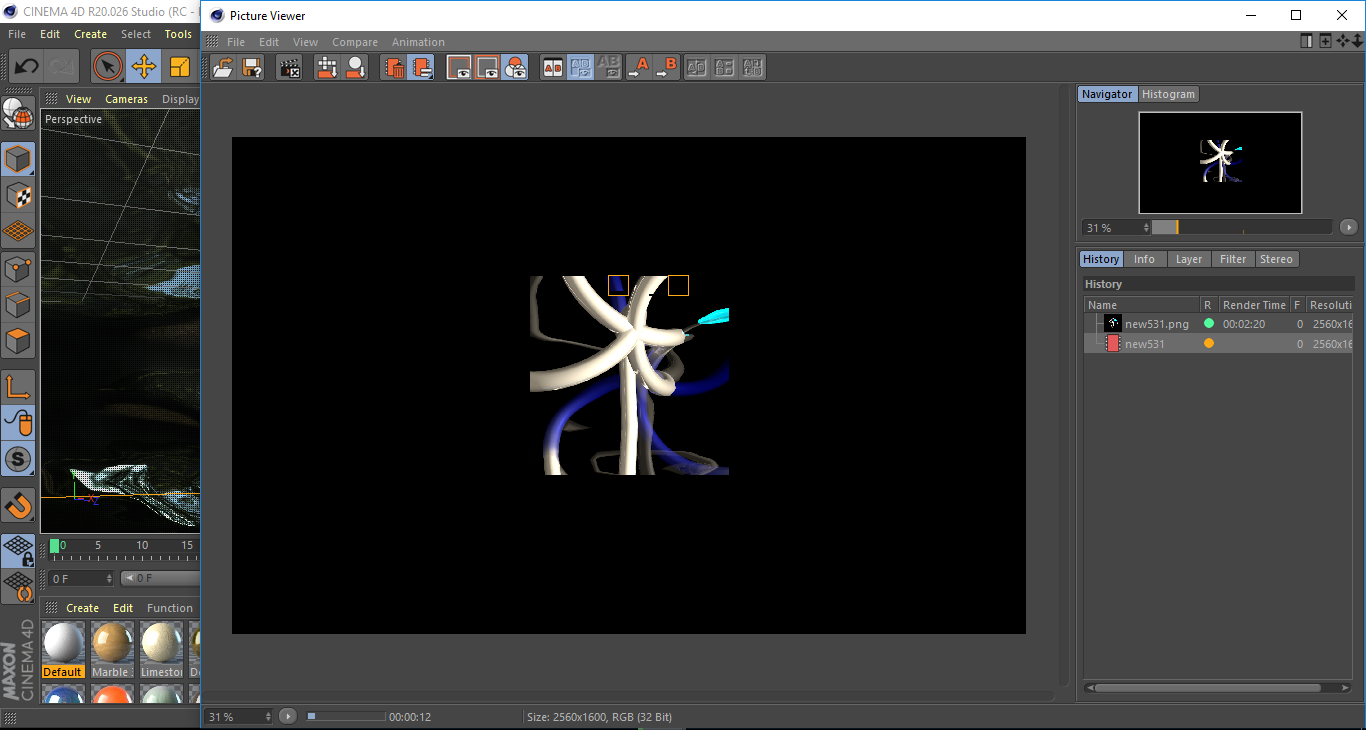Open the Navigator zoom presets arrow button

click(1348, 228)
